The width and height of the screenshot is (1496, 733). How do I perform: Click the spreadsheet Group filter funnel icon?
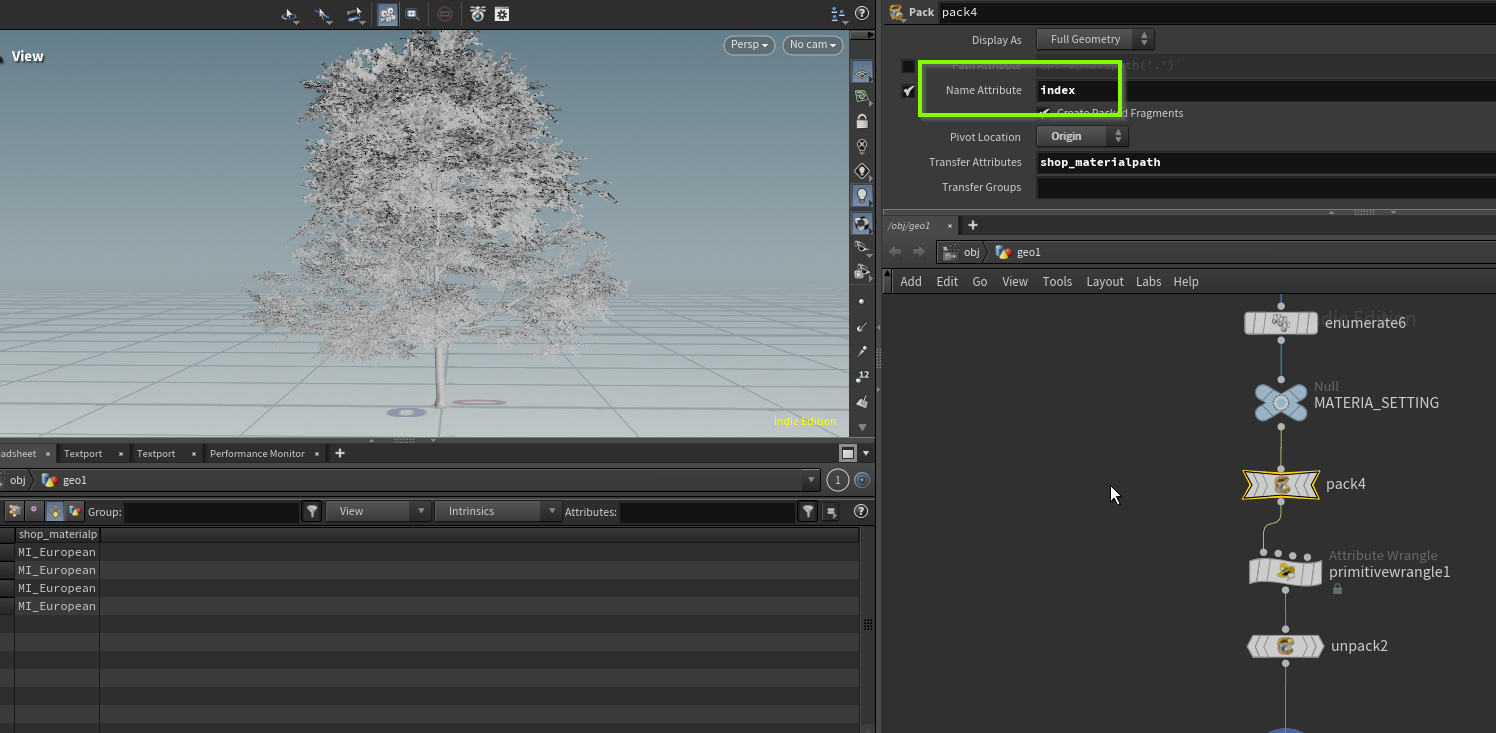point(312,511)
